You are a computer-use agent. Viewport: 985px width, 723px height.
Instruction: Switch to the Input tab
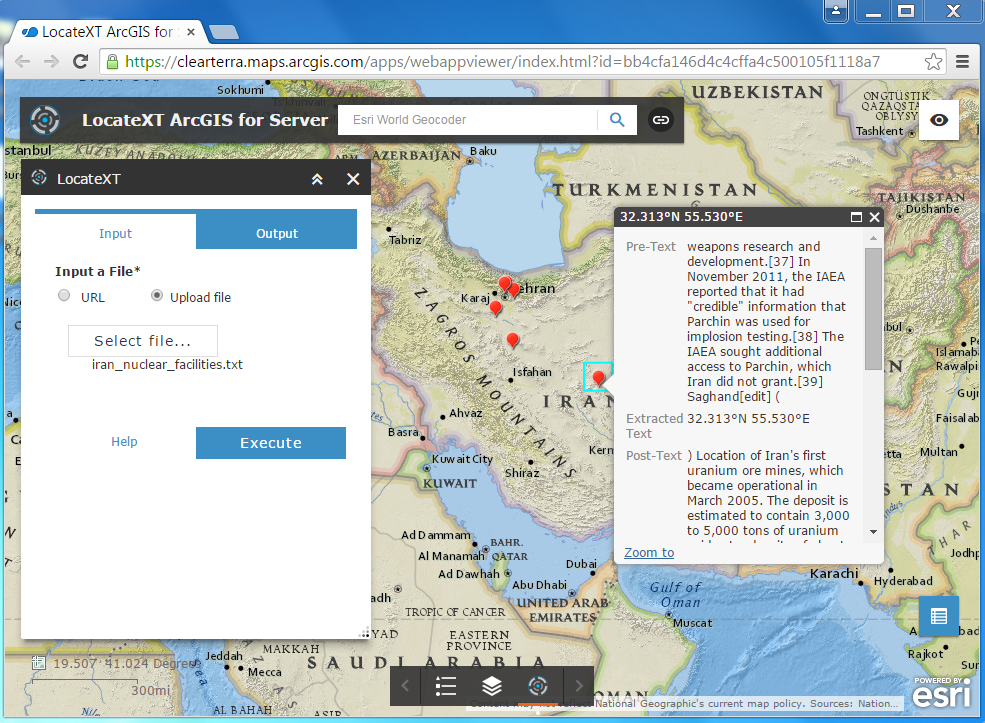(116, 233)
